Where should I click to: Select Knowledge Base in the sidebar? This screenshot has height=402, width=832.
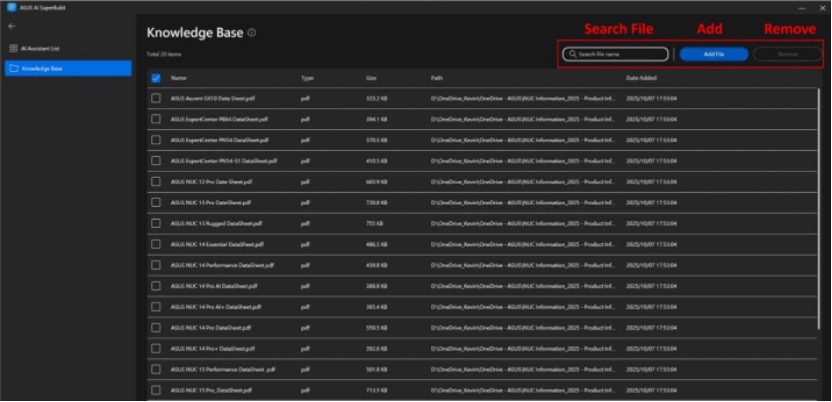coord(68,68)
